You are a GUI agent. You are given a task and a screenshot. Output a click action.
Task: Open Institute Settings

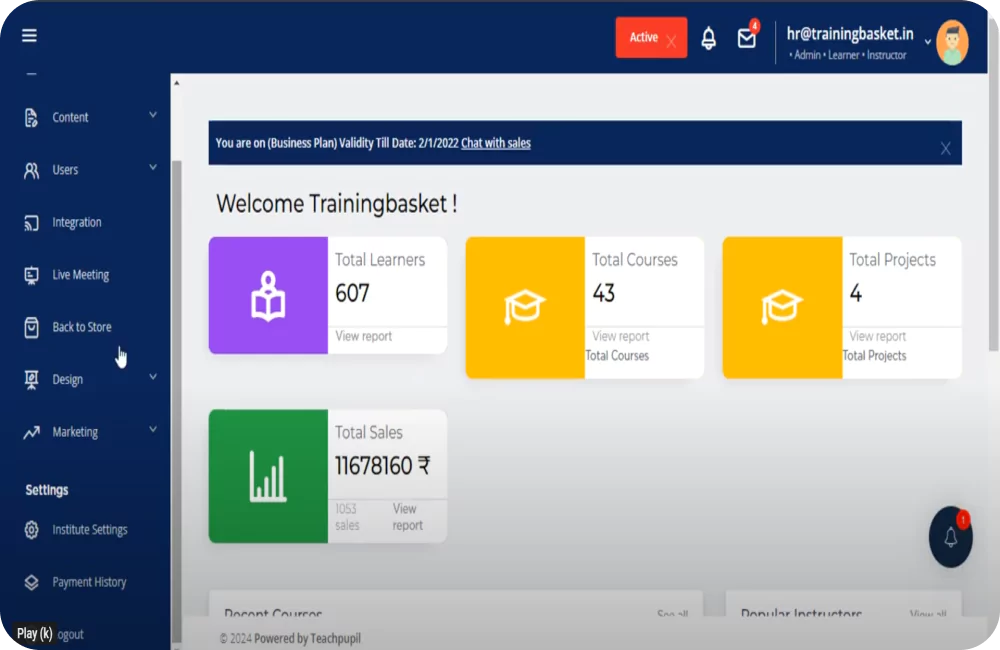pos(90,529)
